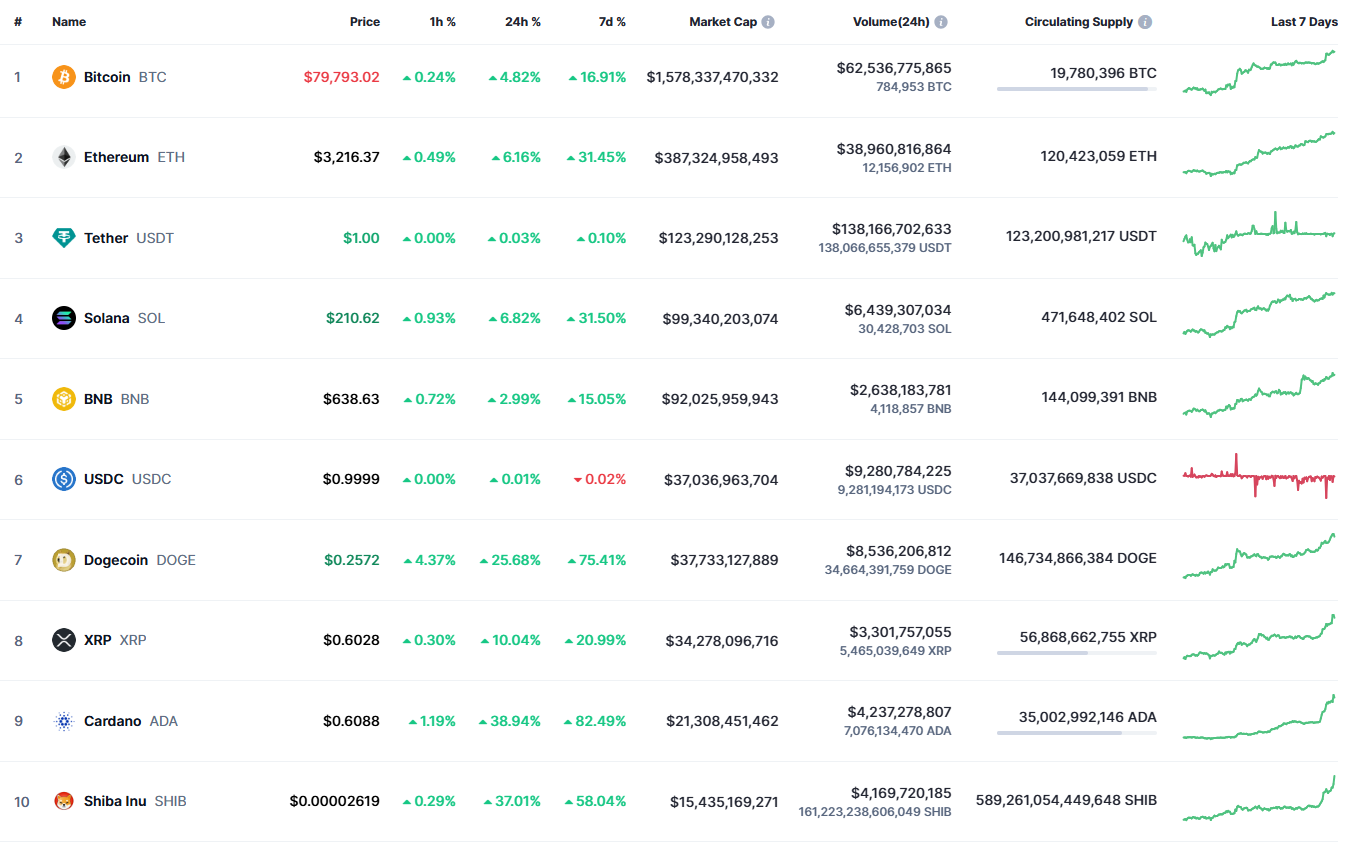Click the 7,076,134,470 ADA volume text
Image resolution: width=1355 pixels, height=842 pixels.
[899, 731]
